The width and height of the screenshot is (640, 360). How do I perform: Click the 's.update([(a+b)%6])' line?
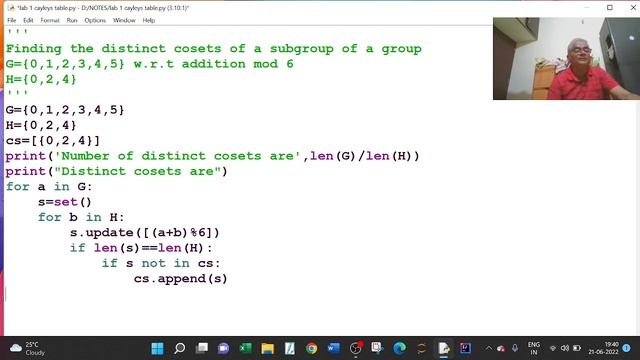[144, 233]
